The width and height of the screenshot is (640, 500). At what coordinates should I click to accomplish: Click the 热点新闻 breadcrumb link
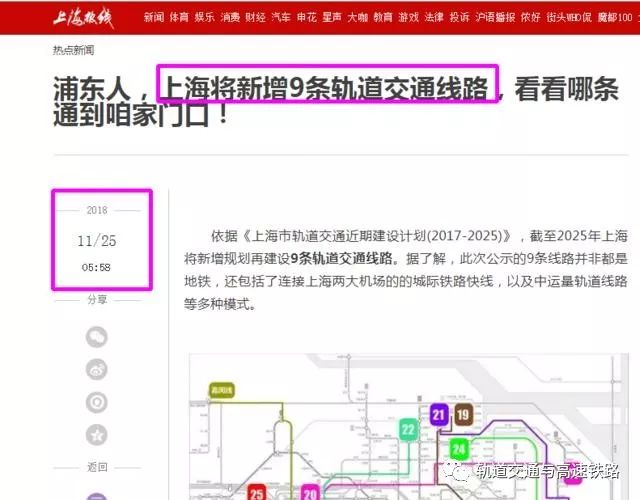73,50
